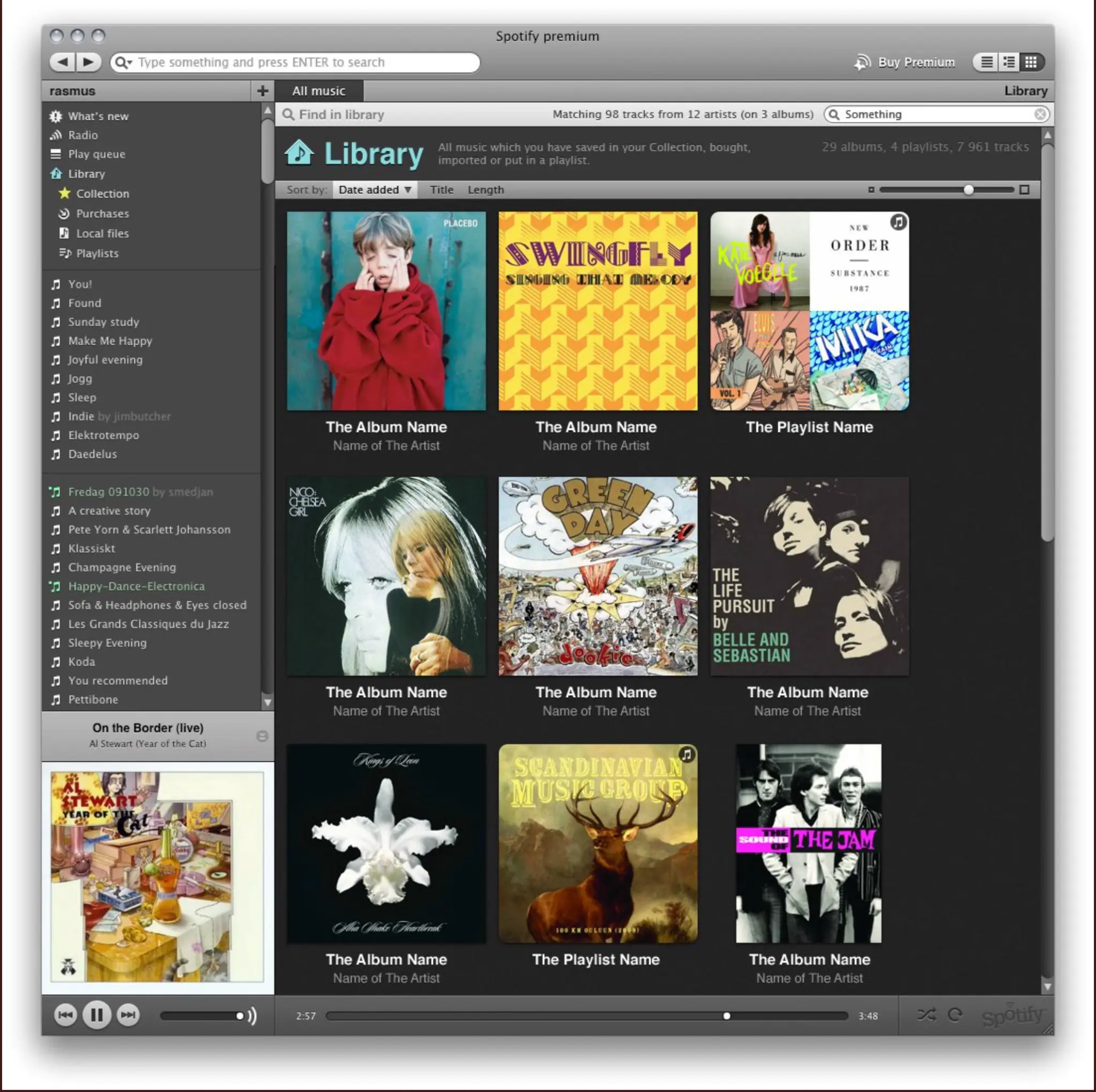Pause the current track
The height and width of the screenshot is (1092, 1096).
click(96, 1015)
